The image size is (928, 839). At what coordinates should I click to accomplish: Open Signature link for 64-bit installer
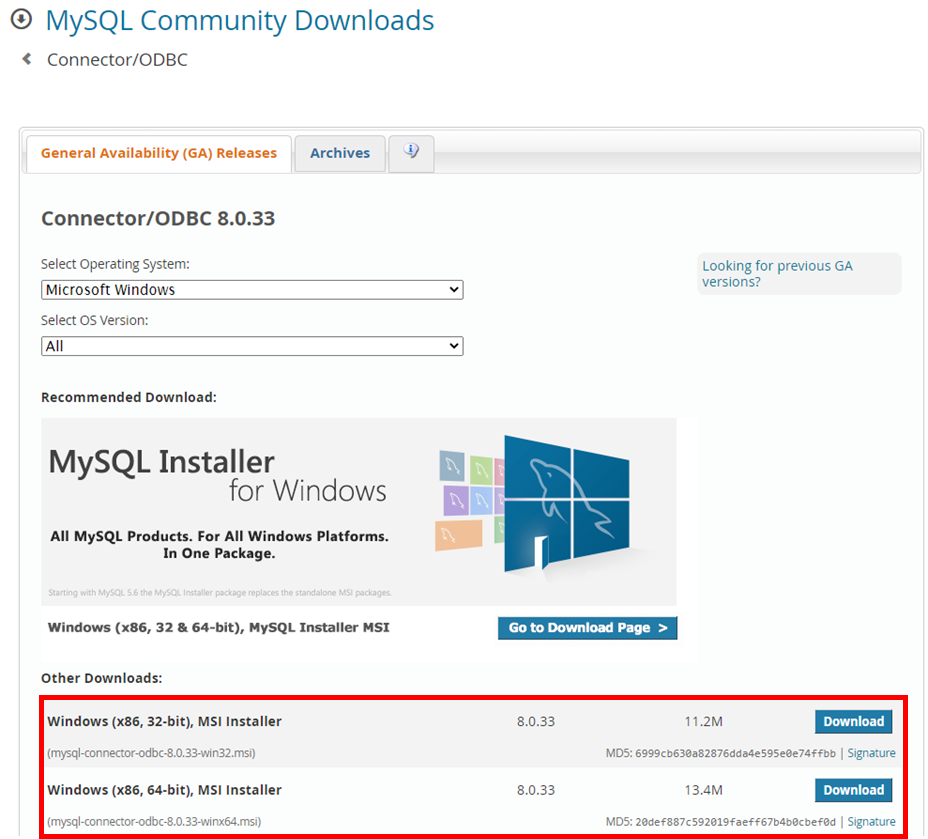click(x=871, y=822)
